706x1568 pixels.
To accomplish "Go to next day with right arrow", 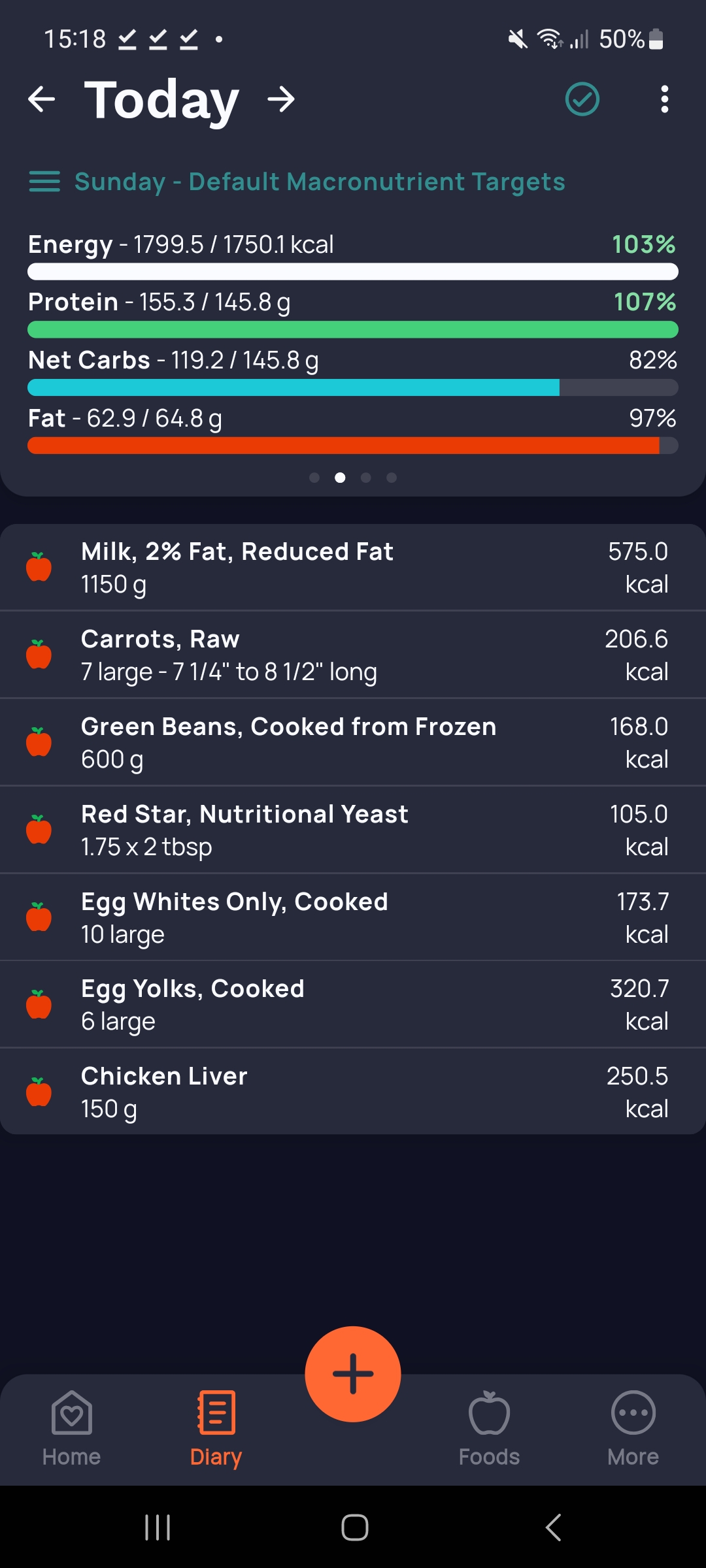I will (x=281, y=99).
